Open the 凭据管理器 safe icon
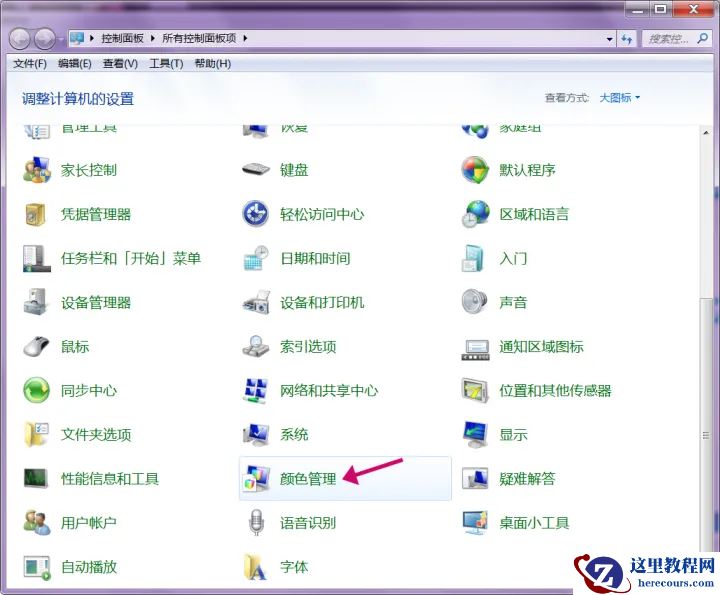This screenshot has width=720, height=595. click(x=36, y=214)
